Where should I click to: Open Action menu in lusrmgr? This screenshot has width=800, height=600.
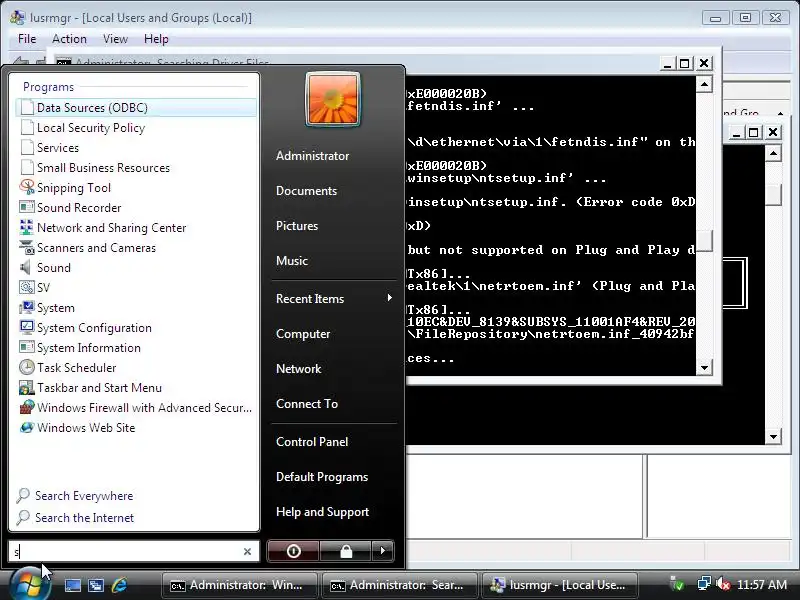69,39
